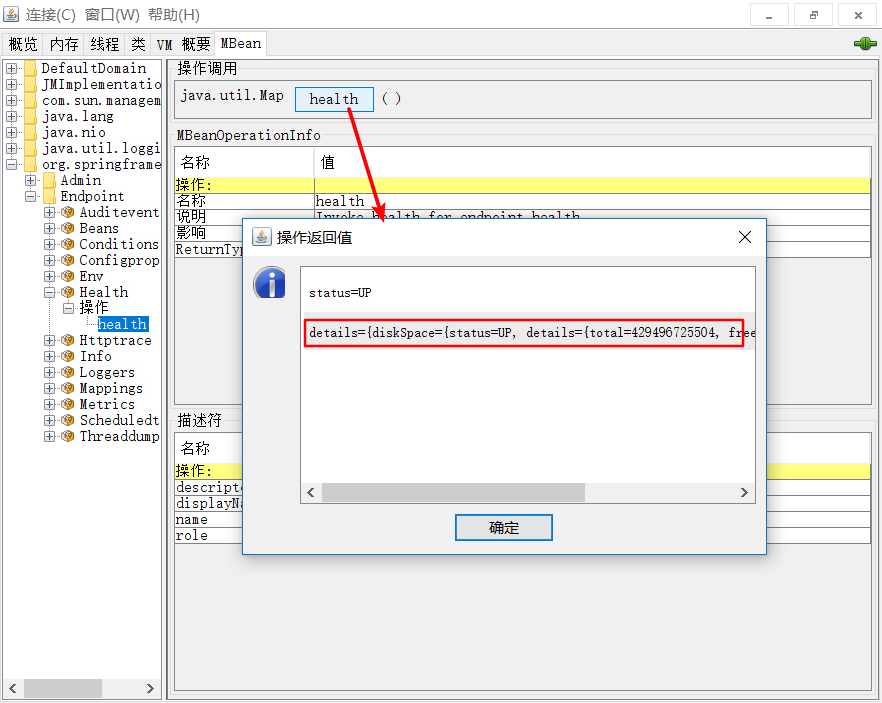Viewport: 882px width, 703px height.
Task: Expand the DefaultDomain tree node
Action: tap(12, 68)
